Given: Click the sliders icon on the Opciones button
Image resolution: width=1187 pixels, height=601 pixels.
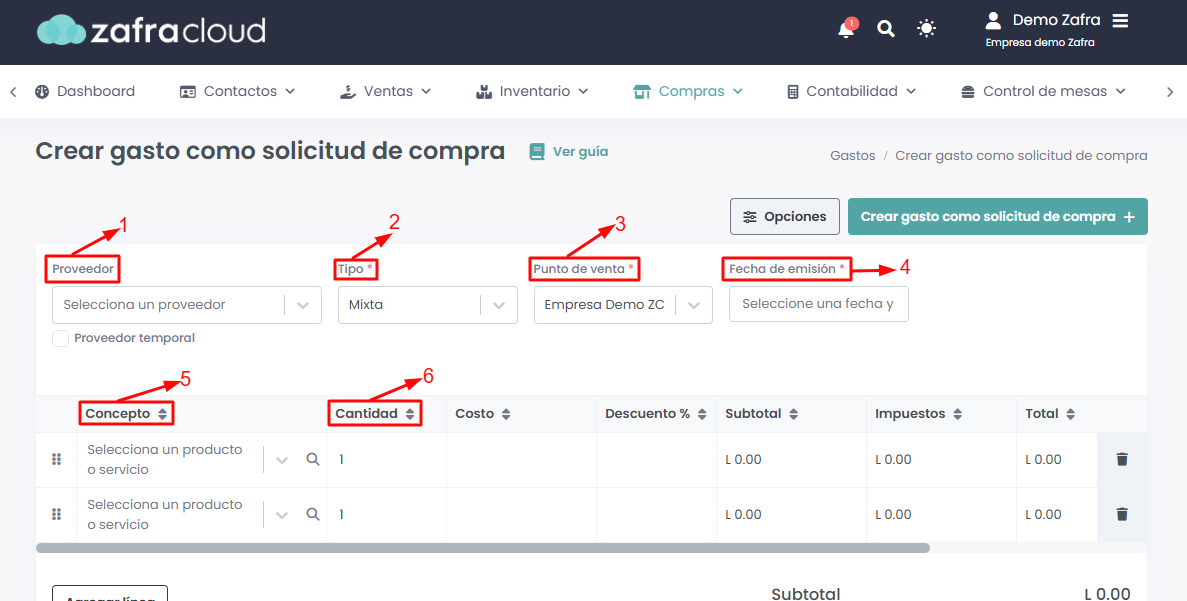Looking at the screenshot, I should click(x=749, y=217).
